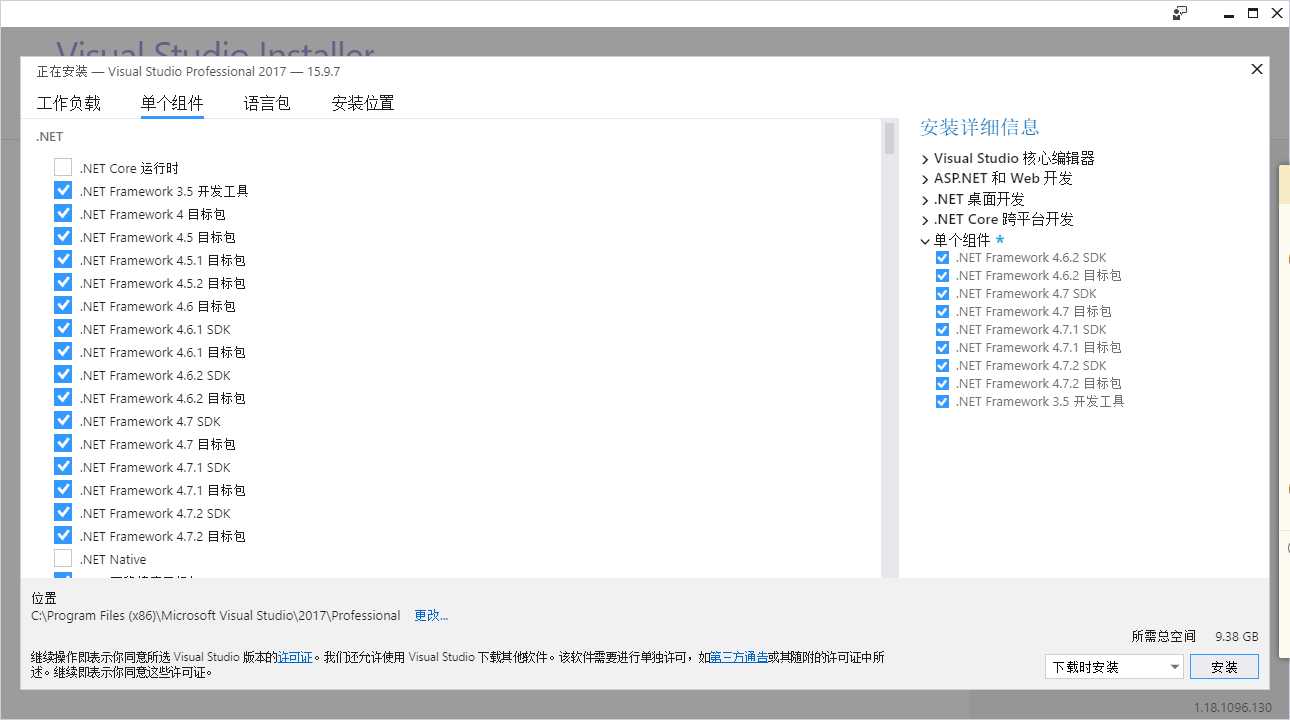Uncheck .NET Framework 4.7 SDK in details panel
This screenshot has width=1290, height=720.
[x=942, y=293]
